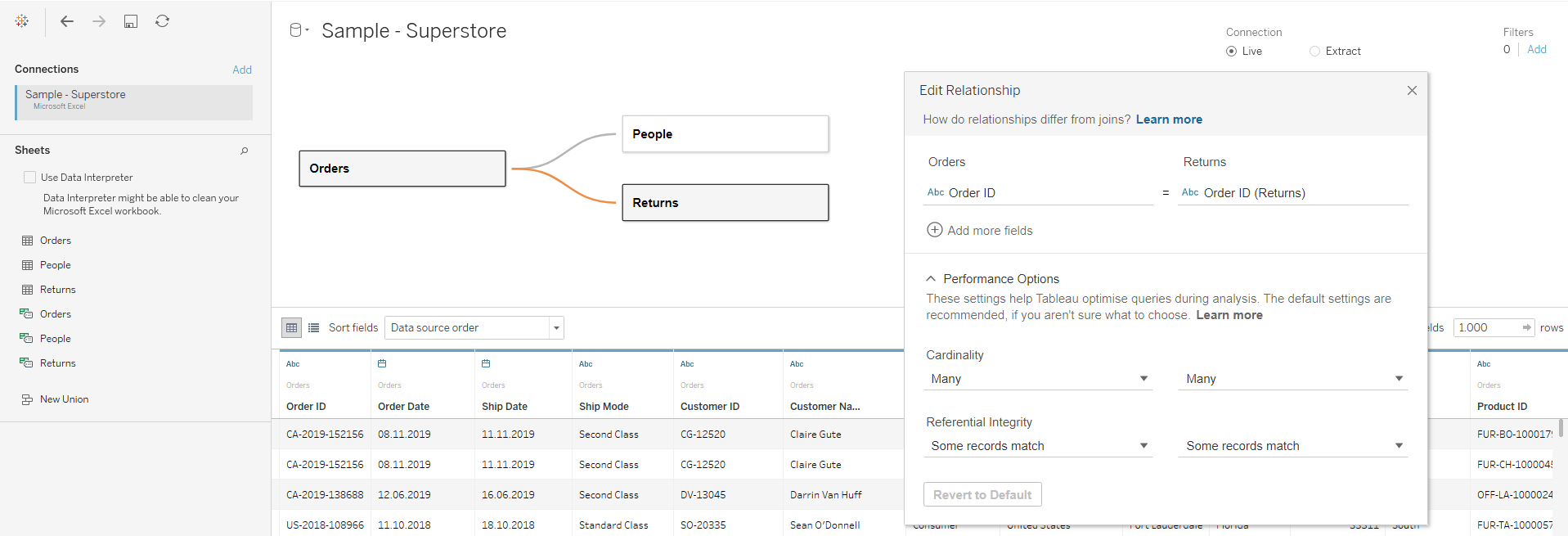
Task: Collapse the Performance Options section
Action: 931,279
